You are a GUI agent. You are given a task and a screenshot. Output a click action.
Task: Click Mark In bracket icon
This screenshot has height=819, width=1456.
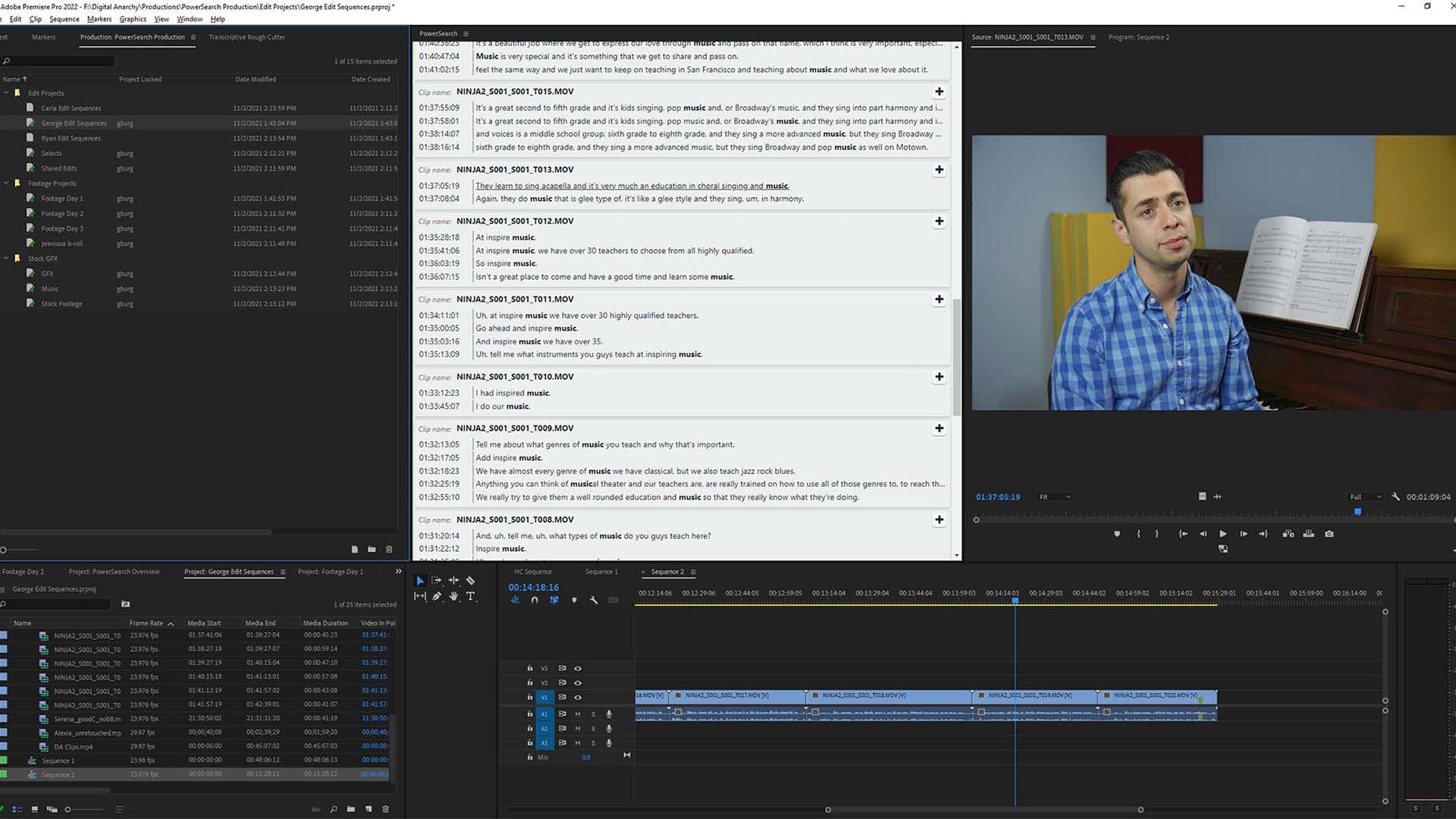[x=1138, y=534]
